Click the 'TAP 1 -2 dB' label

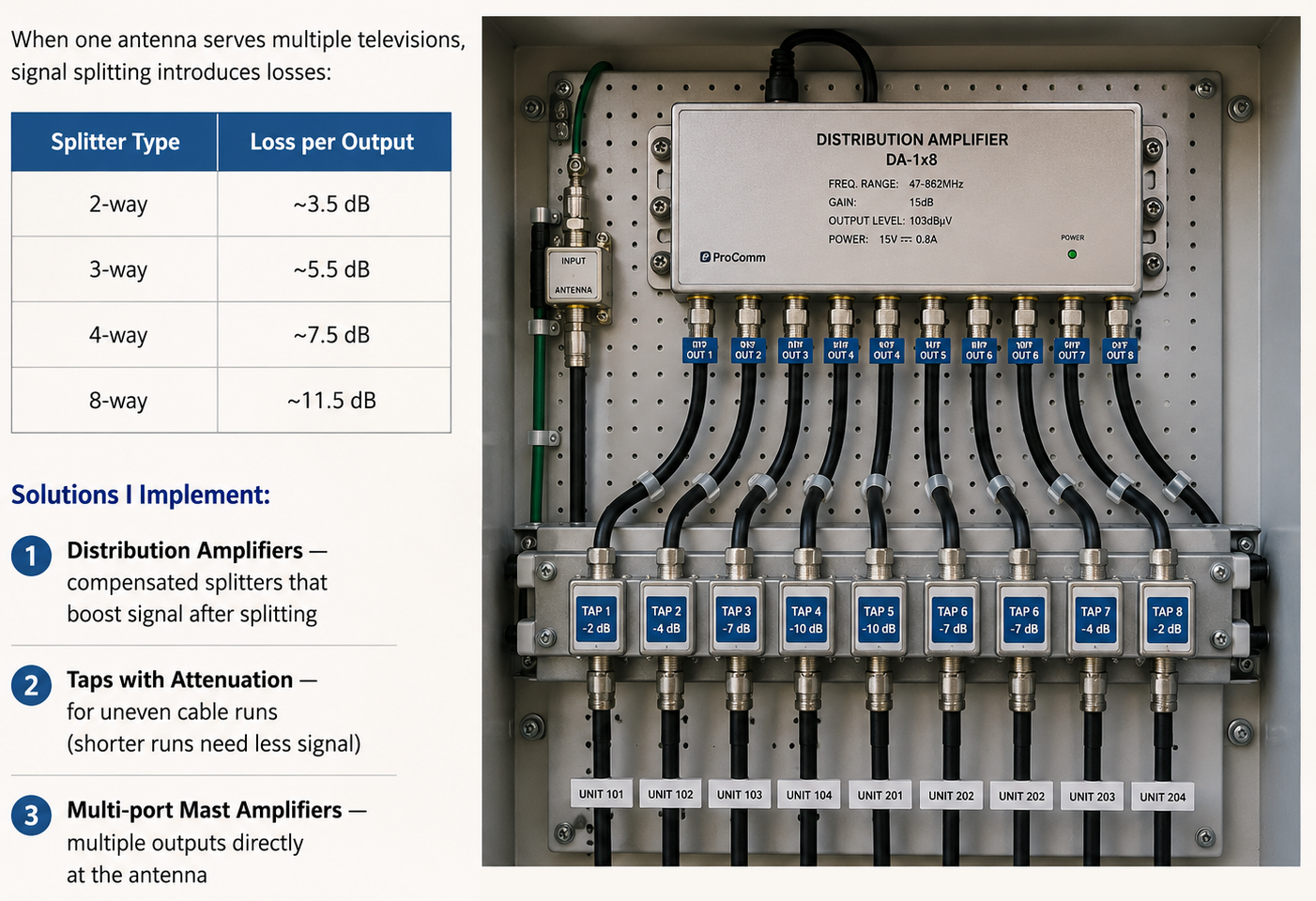596,619
